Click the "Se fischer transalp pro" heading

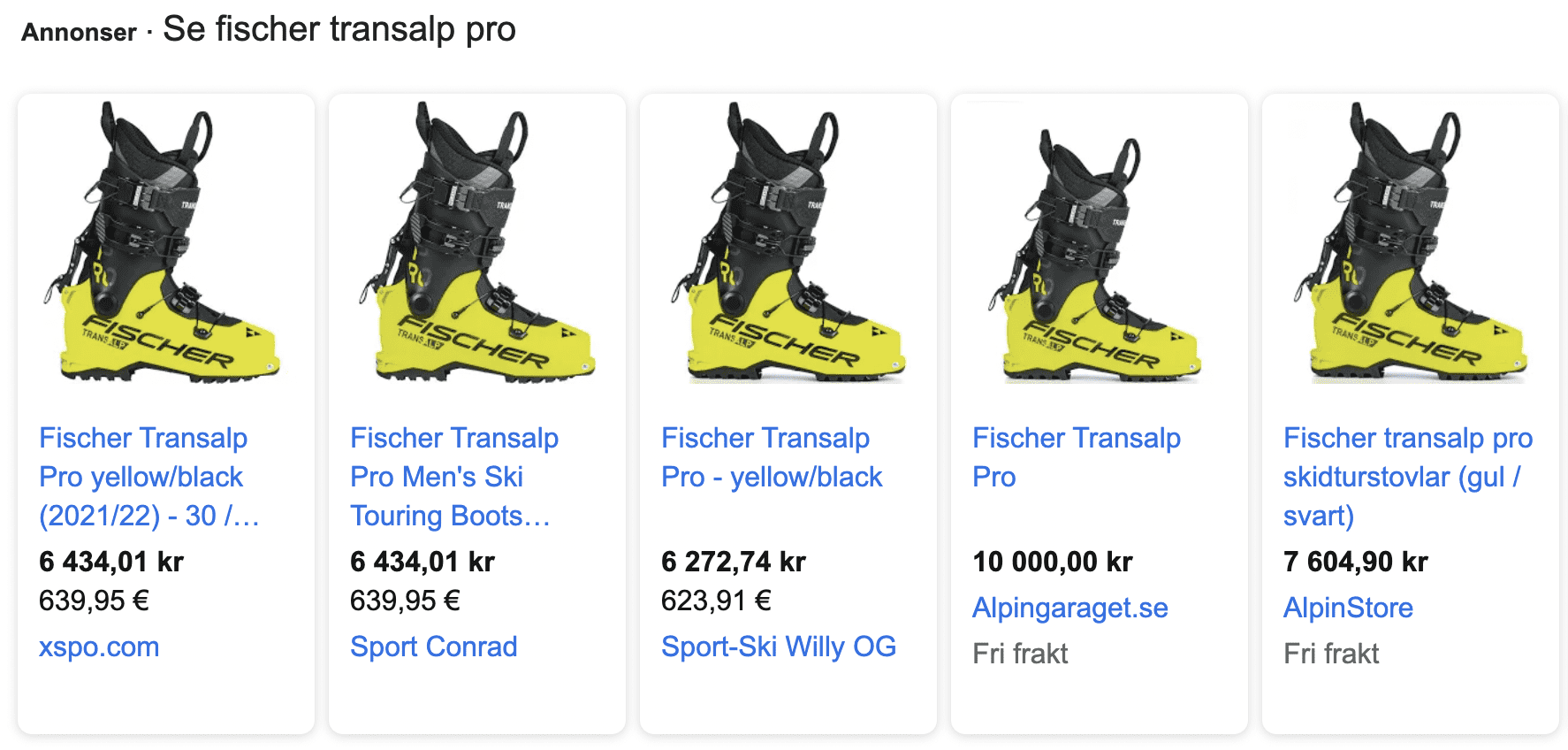coord(339,29)
